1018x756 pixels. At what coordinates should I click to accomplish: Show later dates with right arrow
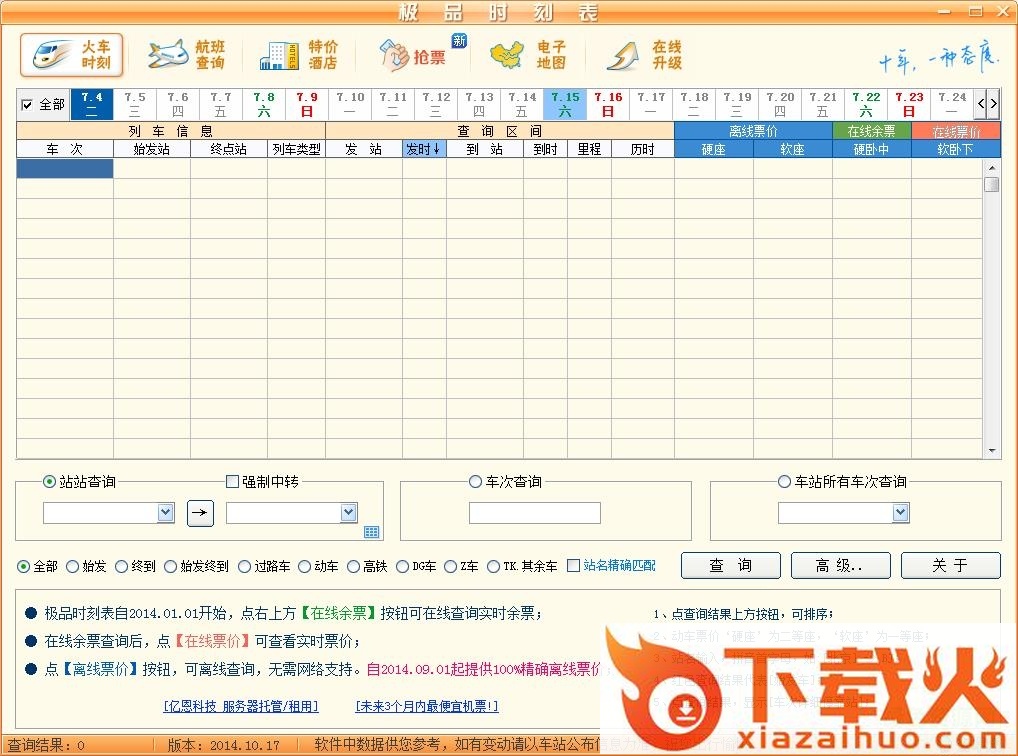pos(993,104)
